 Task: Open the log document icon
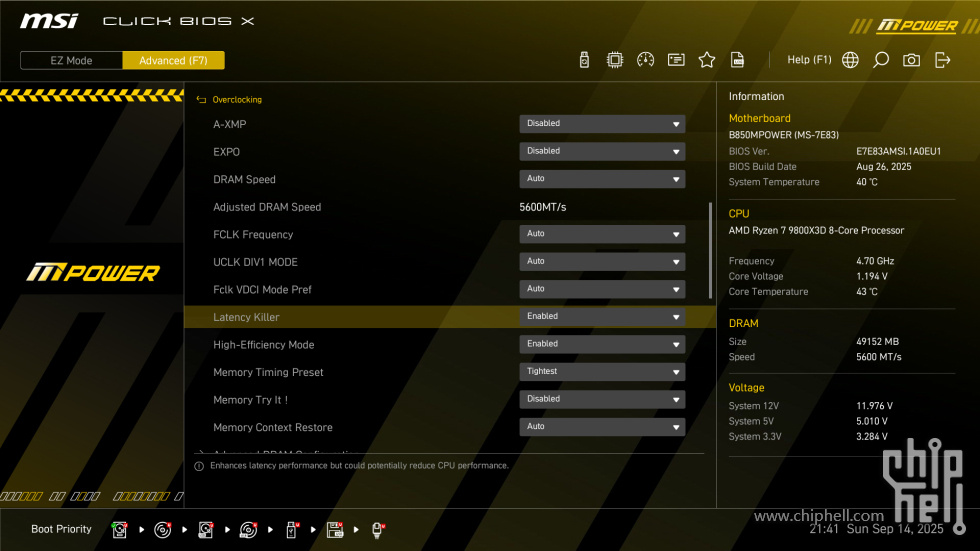pos(738,60)
